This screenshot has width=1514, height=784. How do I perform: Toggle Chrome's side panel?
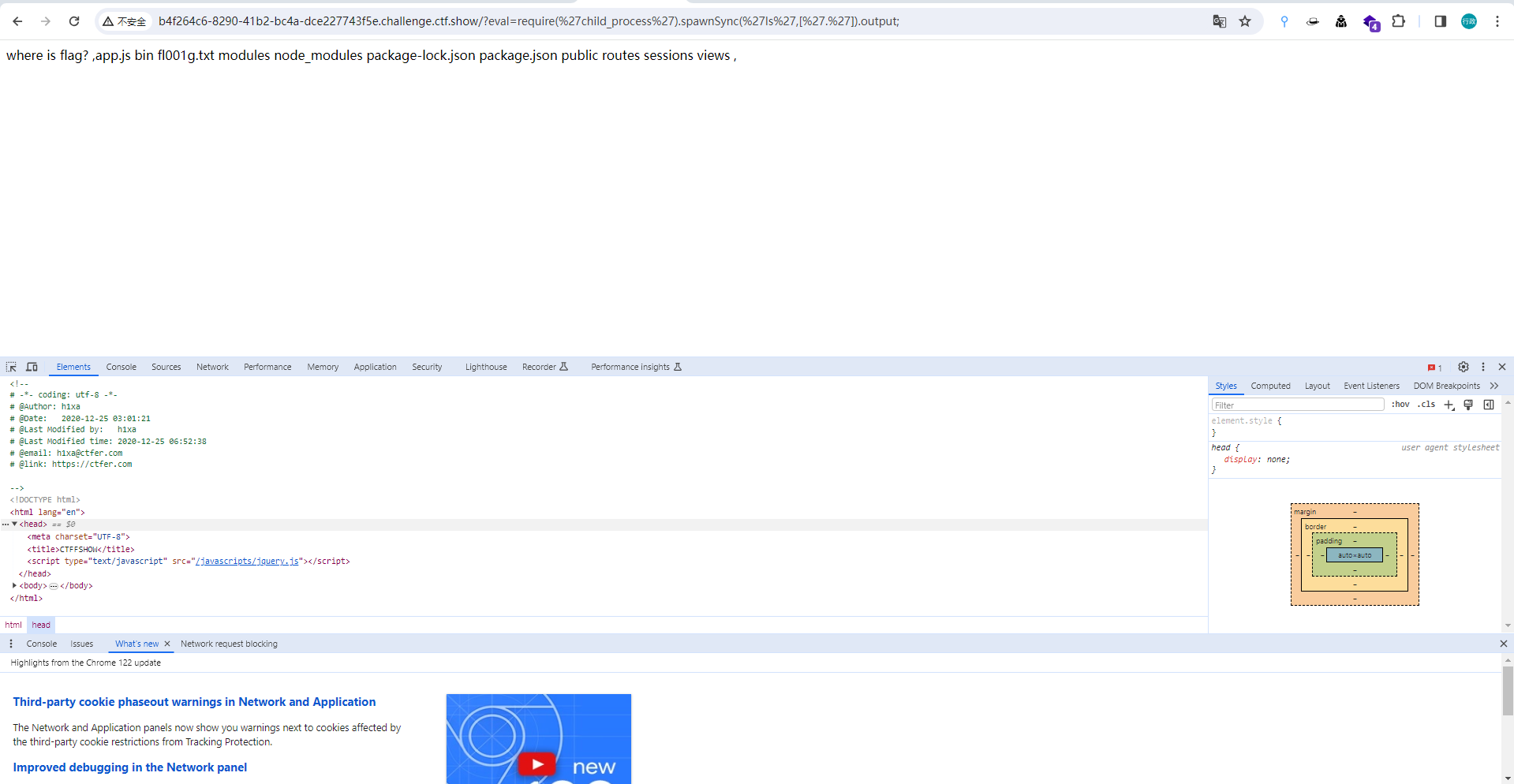1440,21
